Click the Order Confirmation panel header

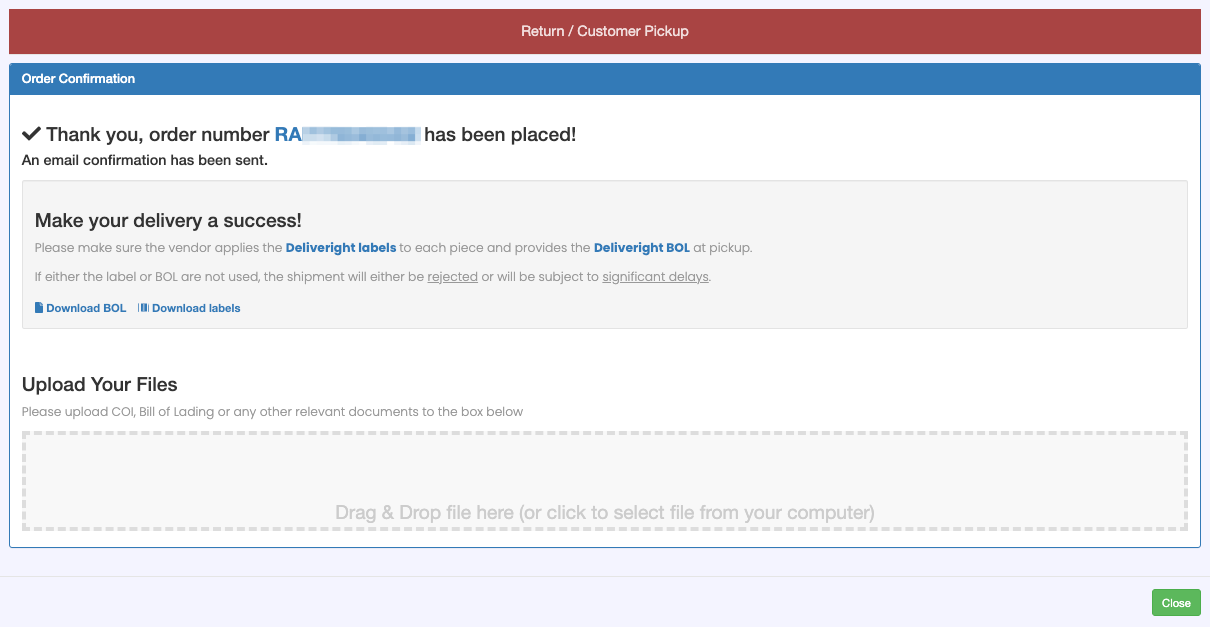pos(605,79)
